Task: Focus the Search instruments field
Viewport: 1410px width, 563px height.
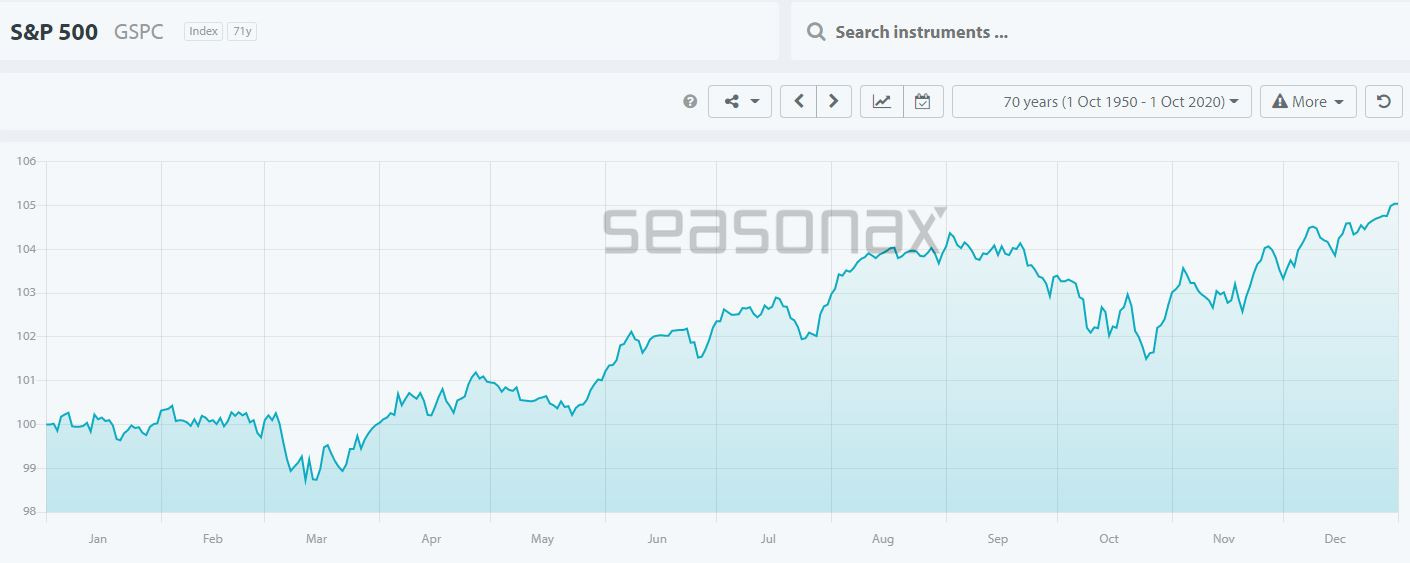Action: tap(1100, 32)
